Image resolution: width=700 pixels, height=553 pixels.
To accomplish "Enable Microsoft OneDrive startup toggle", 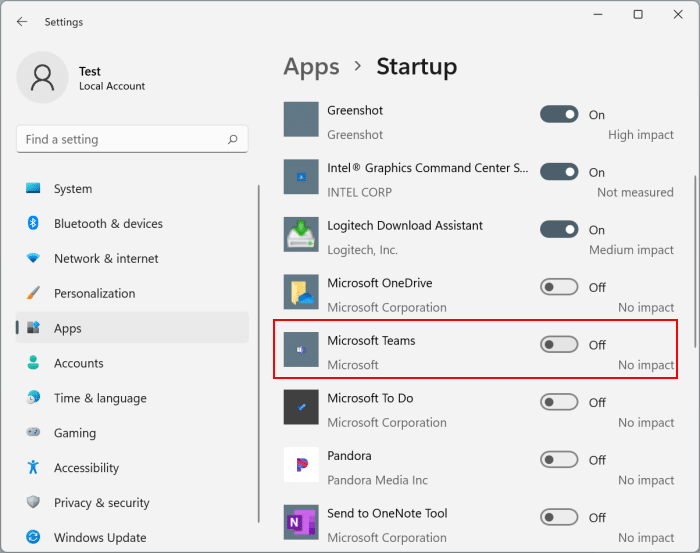I will 559,287.
